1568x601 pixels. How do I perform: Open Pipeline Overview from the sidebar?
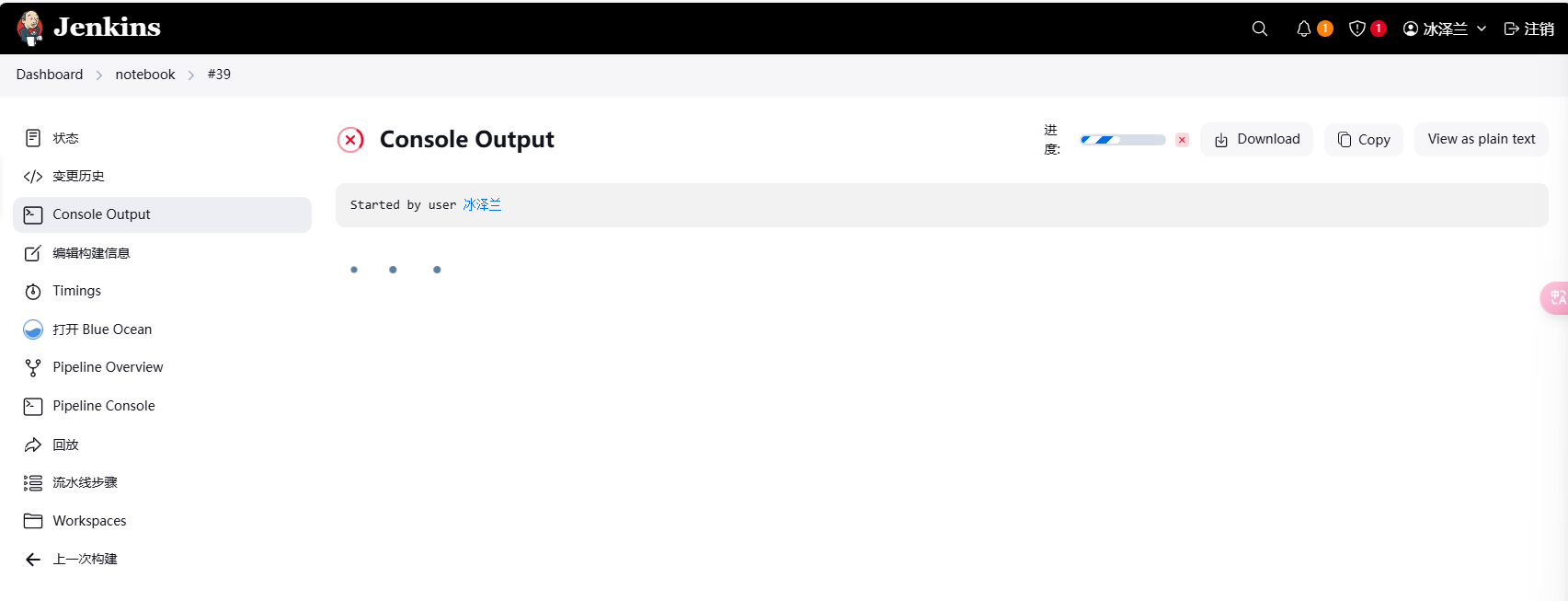point(108,367)
